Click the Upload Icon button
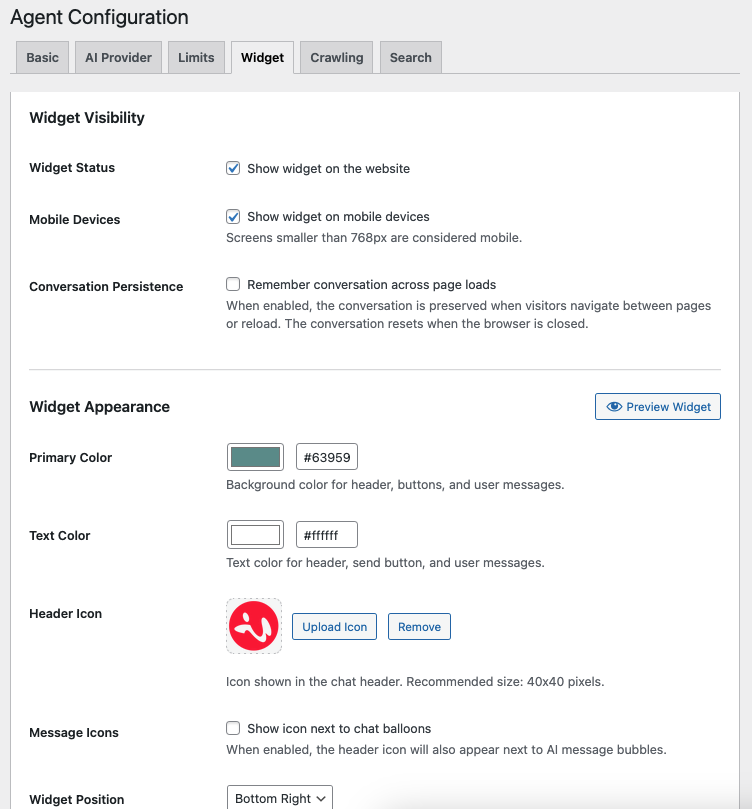 pos(334,625)
